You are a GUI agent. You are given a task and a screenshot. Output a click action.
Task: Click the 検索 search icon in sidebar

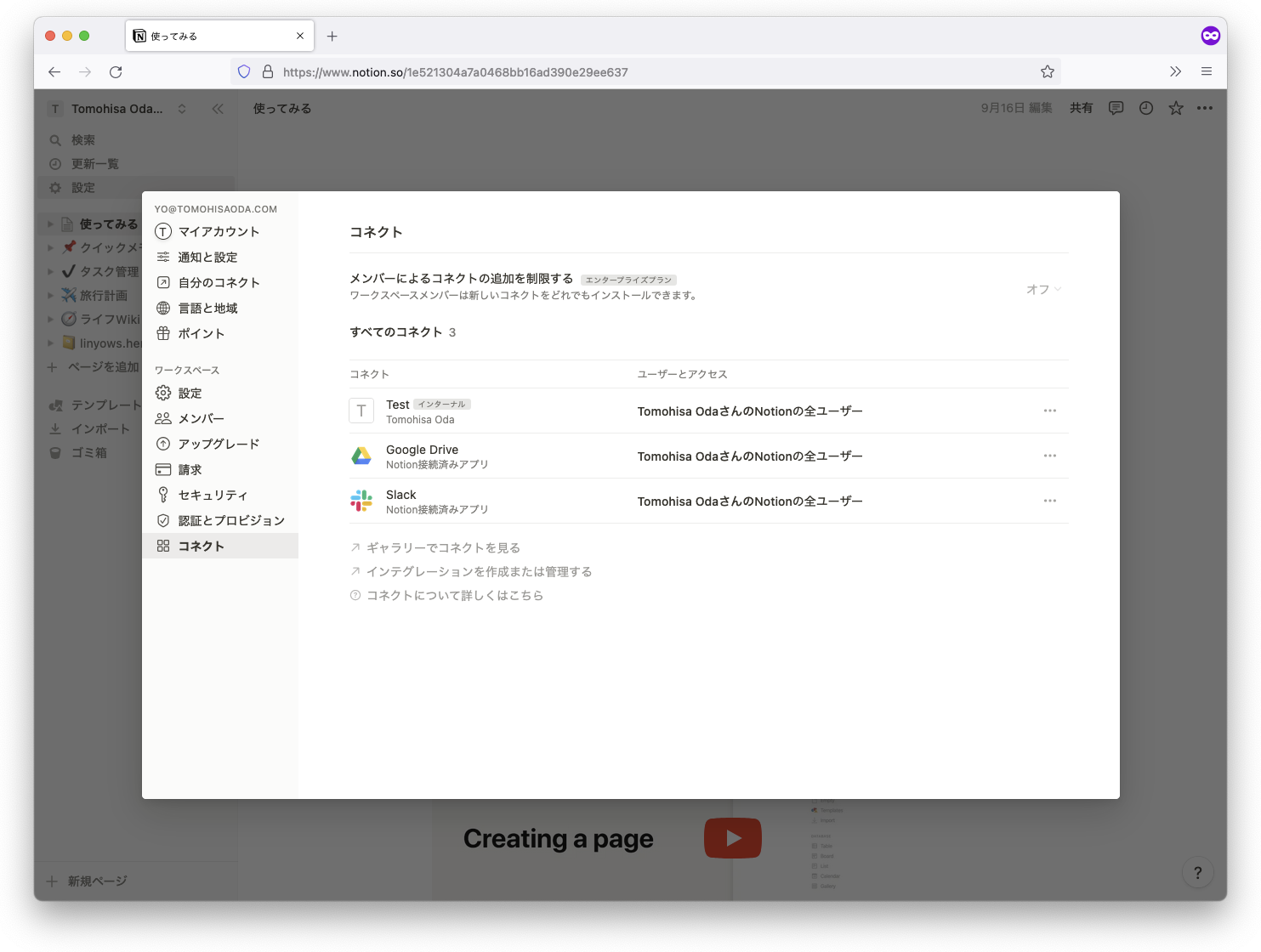54,139
